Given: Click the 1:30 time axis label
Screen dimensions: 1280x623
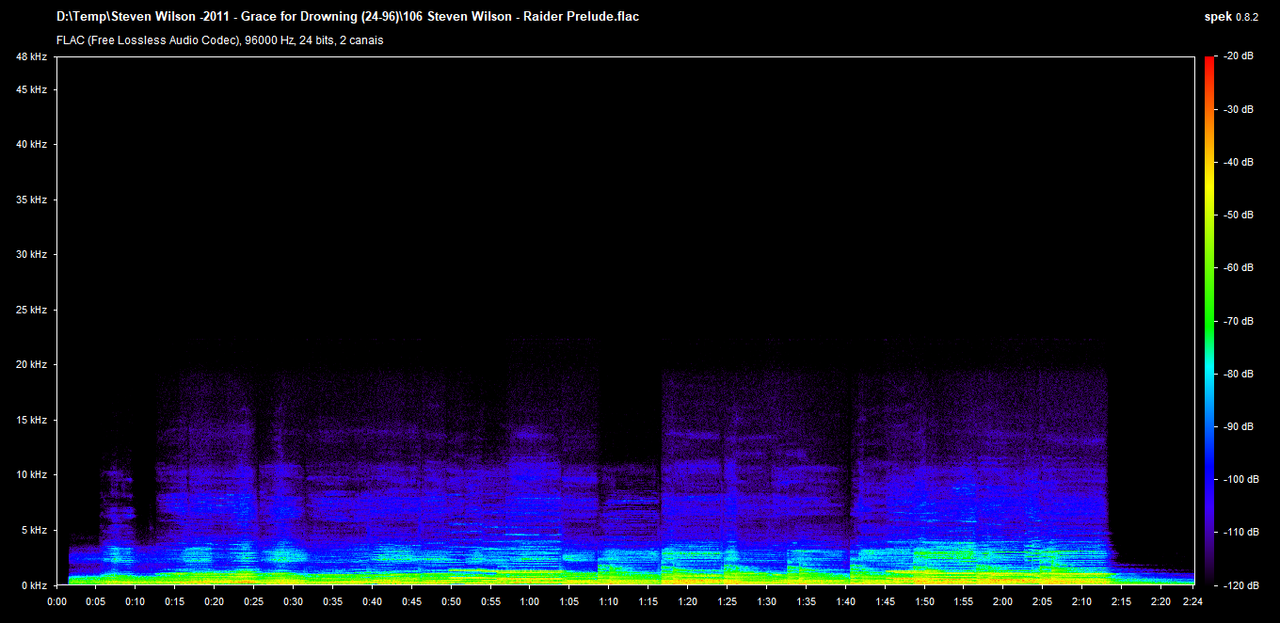Looking at the screenshot, I should tap(767, 602).
